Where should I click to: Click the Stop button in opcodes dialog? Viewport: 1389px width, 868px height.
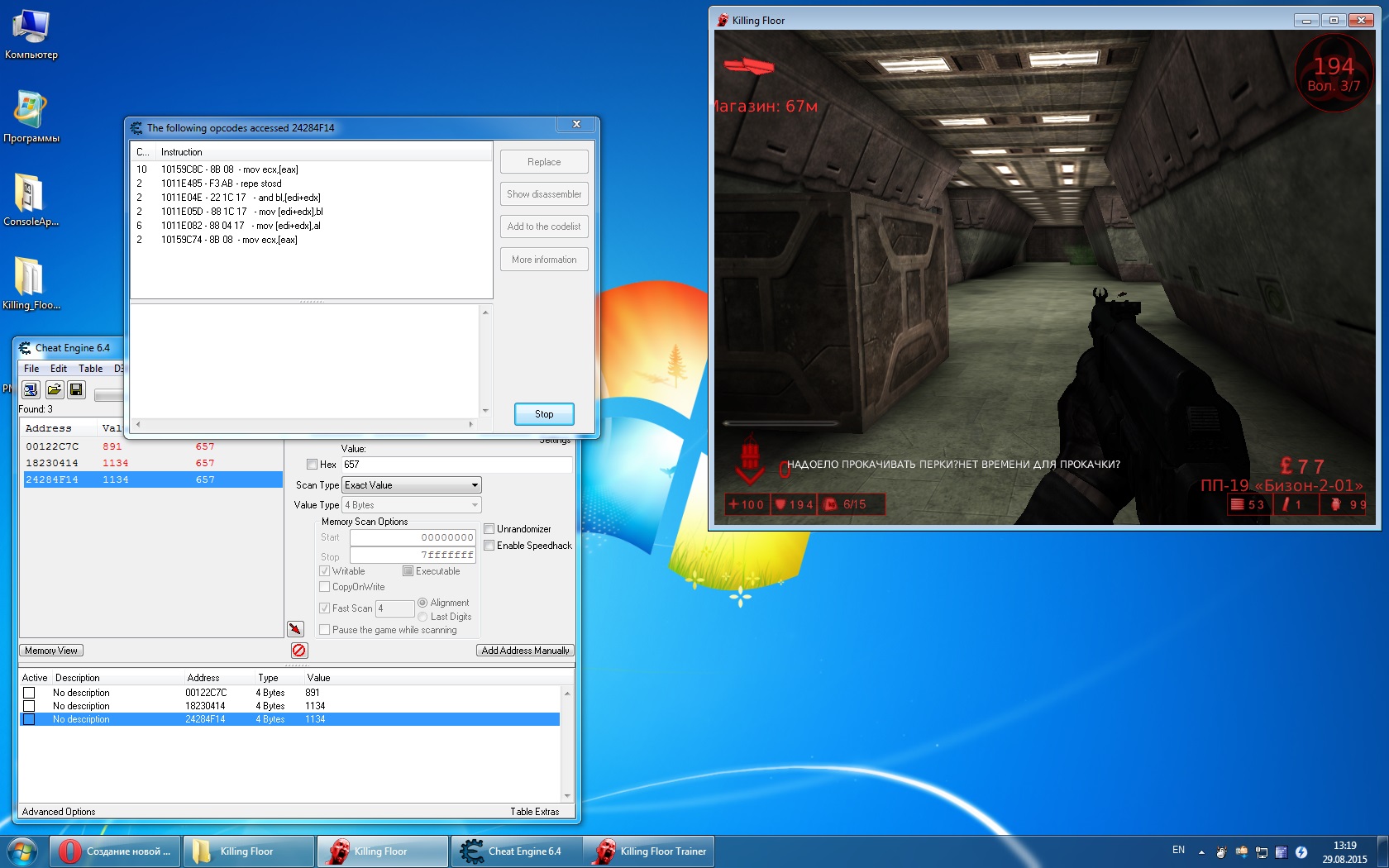tap(544, 414)
